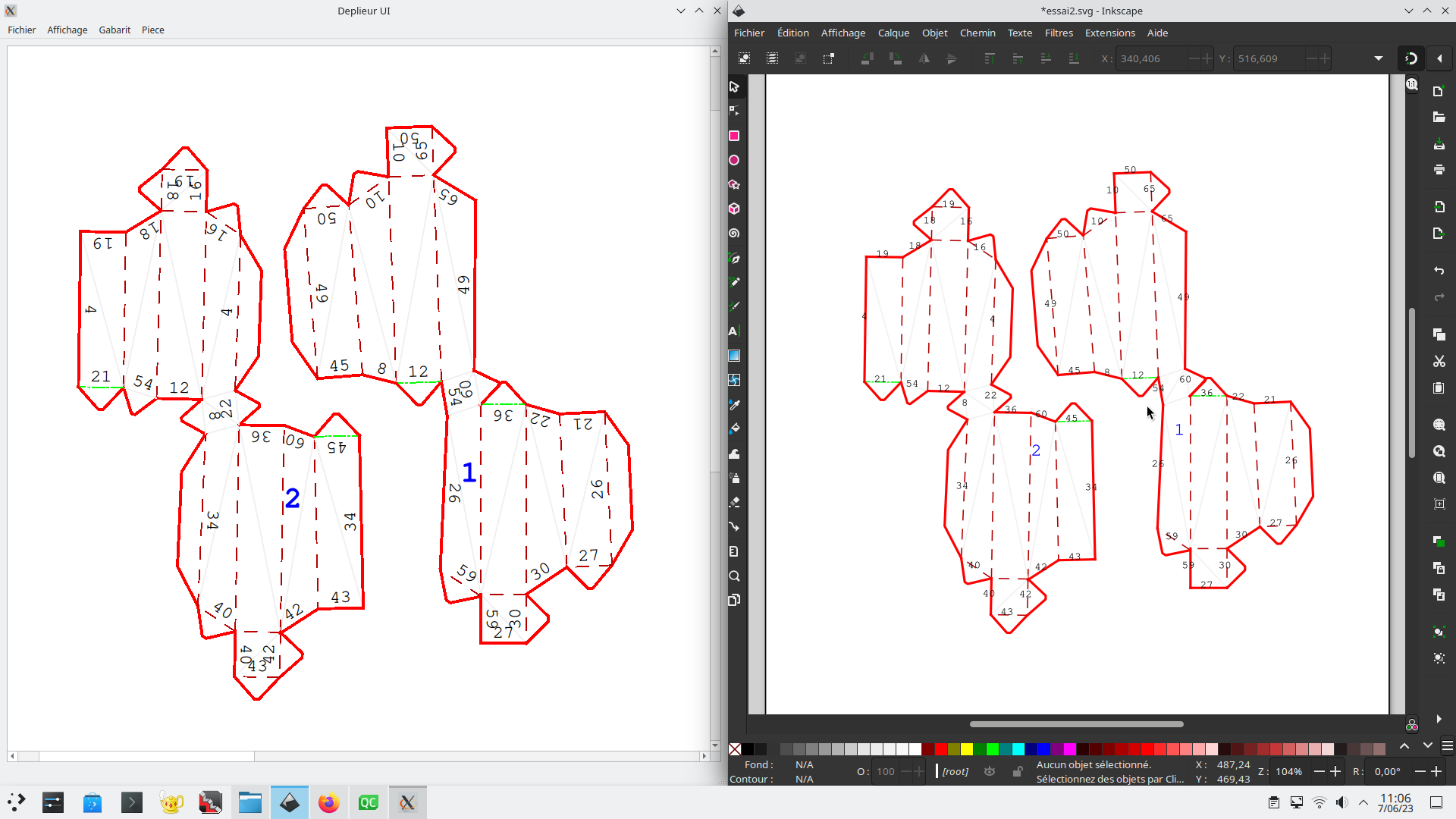Click the rotate 90° clockwise button
This screenshot has width=1456, height=819.
pos(896,58)
